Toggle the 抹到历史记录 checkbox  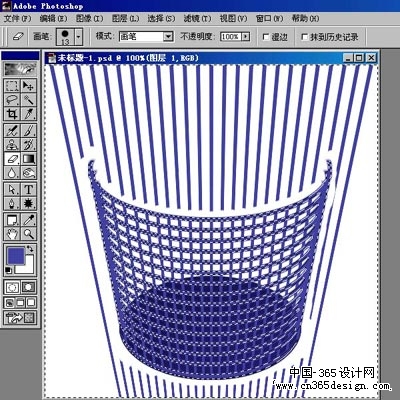[304, 37]
